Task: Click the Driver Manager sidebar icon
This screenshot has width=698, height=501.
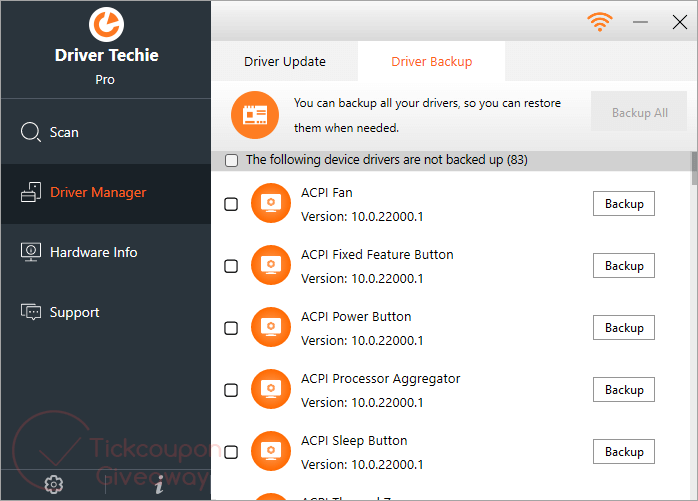Action: tap(31, 192)
